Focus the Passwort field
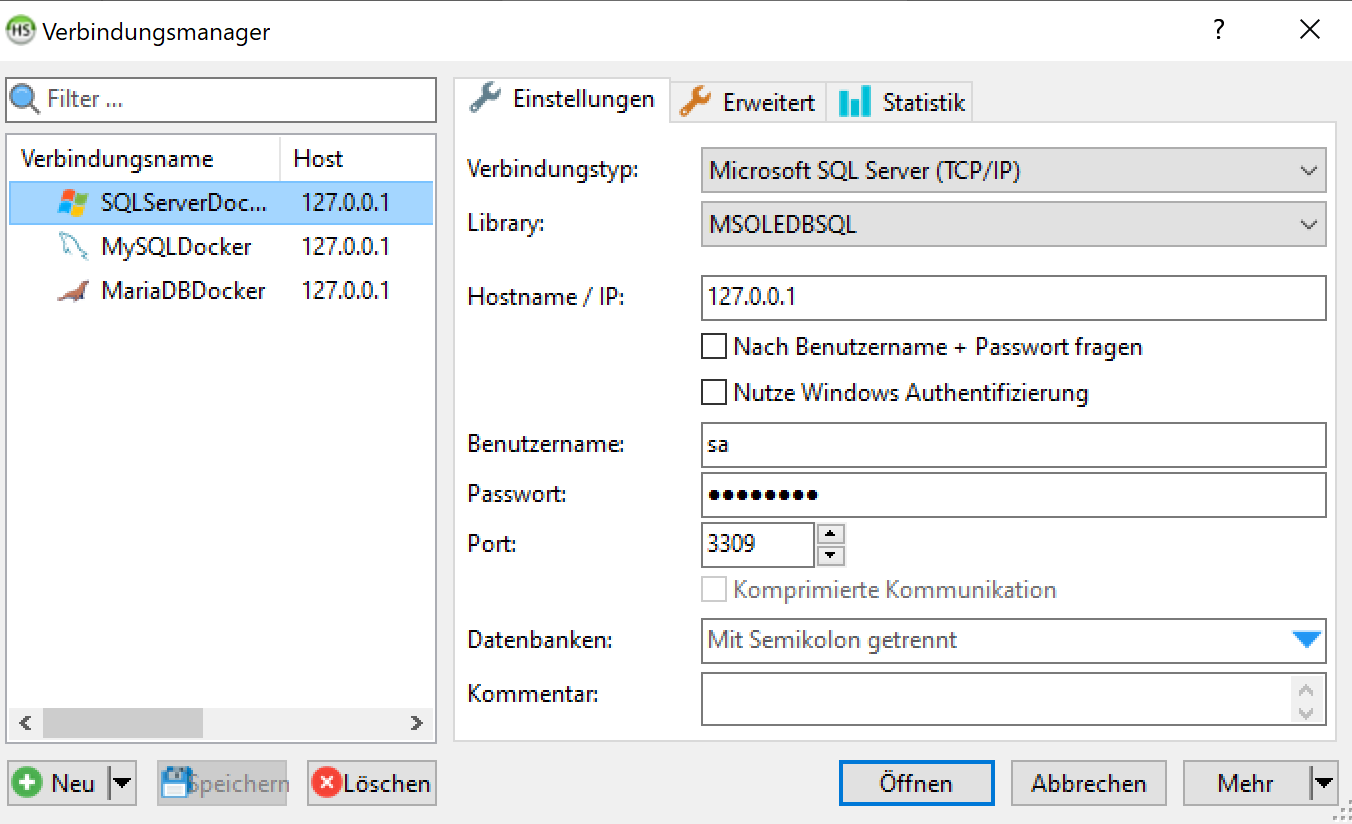Screen dimensions: 1352x824 (1014, 495)
